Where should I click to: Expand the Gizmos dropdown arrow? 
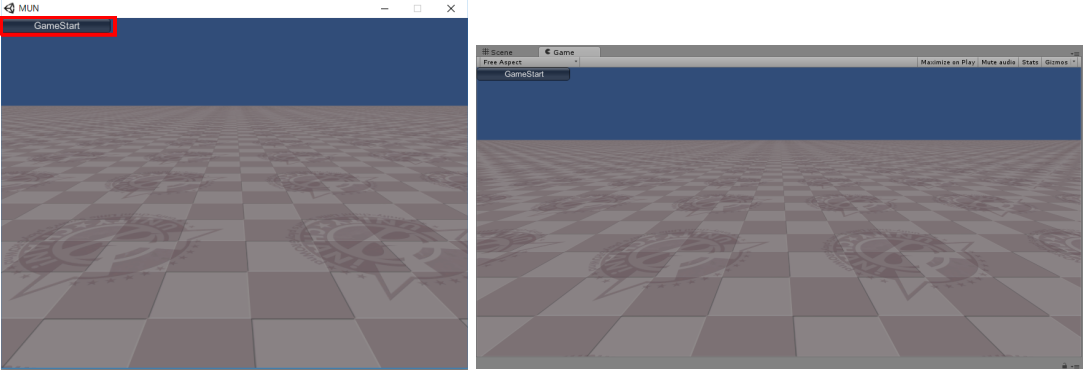[x=1074, y=62]
